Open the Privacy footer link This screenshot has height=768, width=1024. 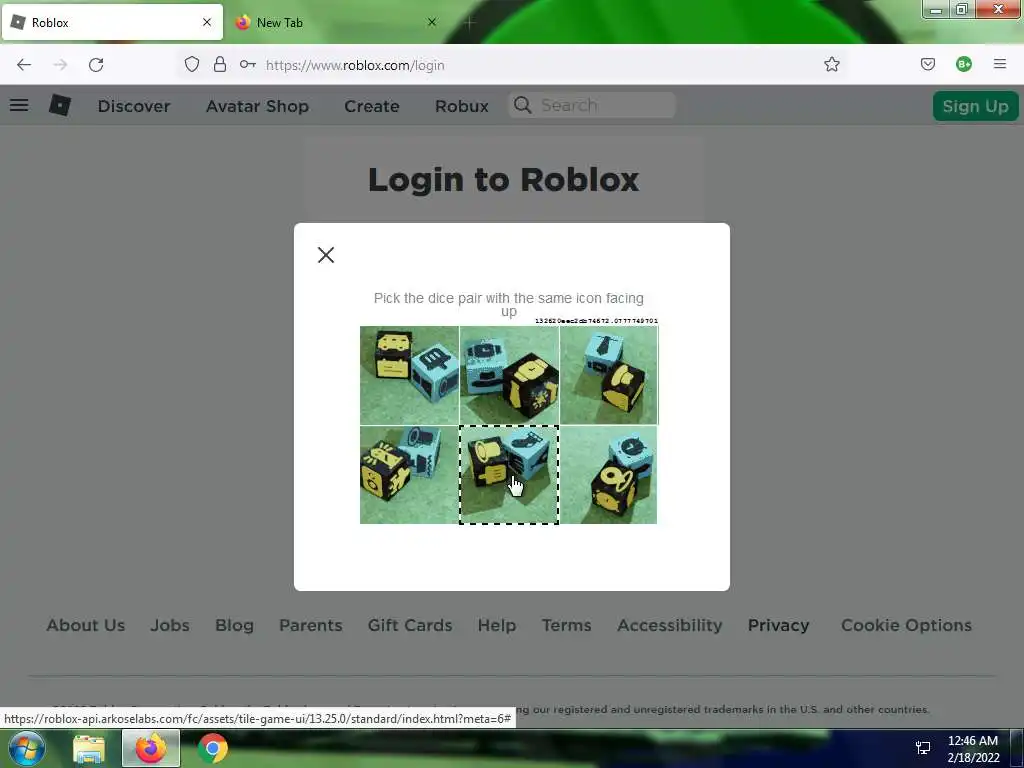(x=778, y=626)
